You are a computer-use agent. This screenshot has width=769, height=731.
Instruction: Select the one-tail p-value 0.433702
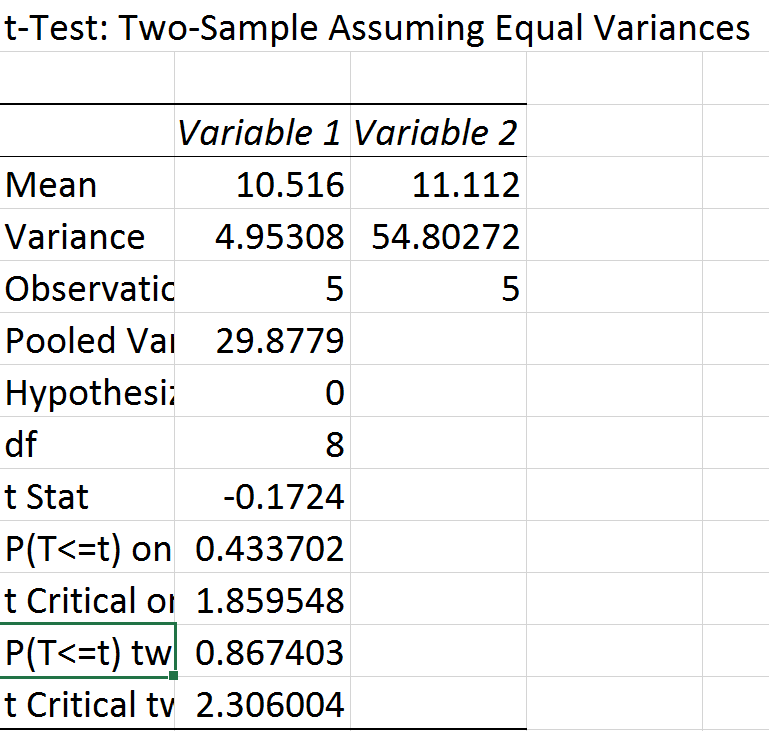click(x=262, y=549)
